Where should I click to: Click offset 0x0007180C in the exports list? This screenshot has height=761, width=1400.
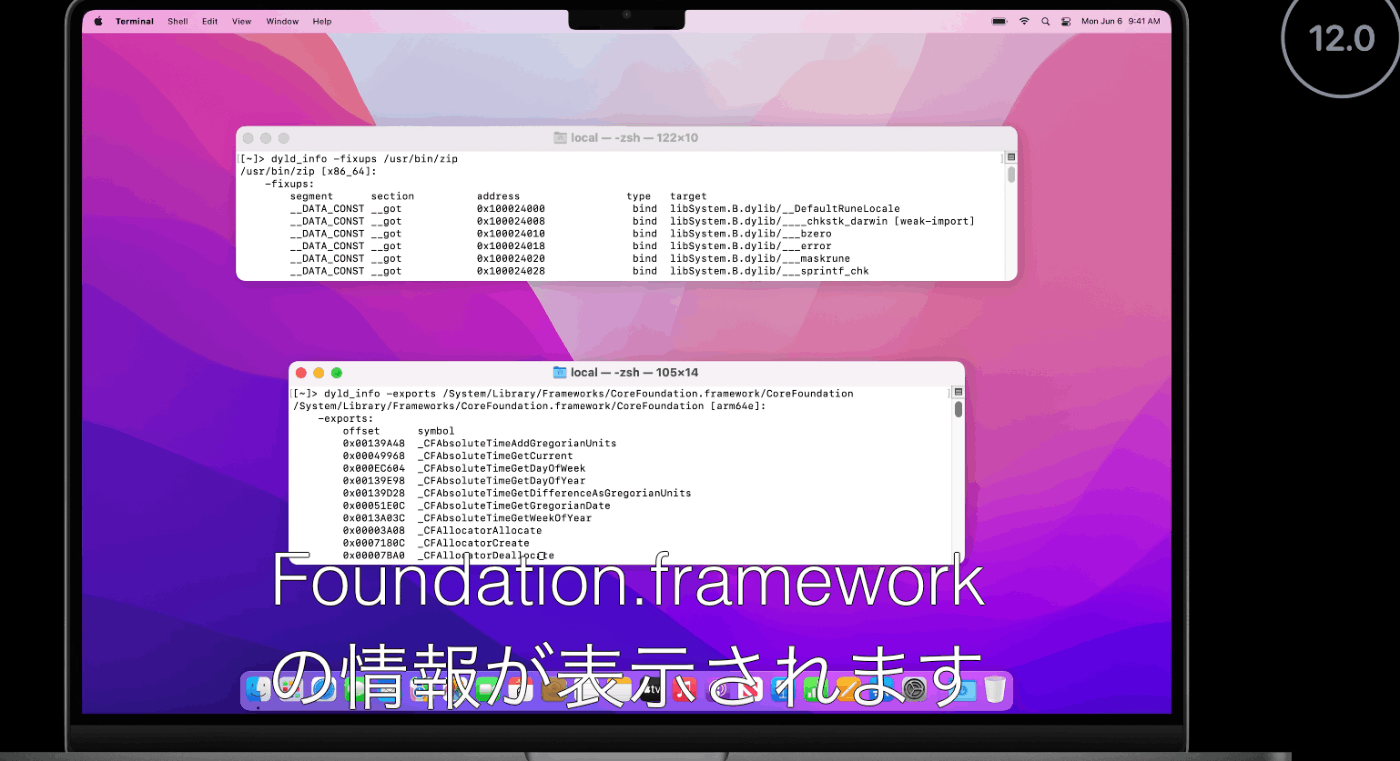374,543
